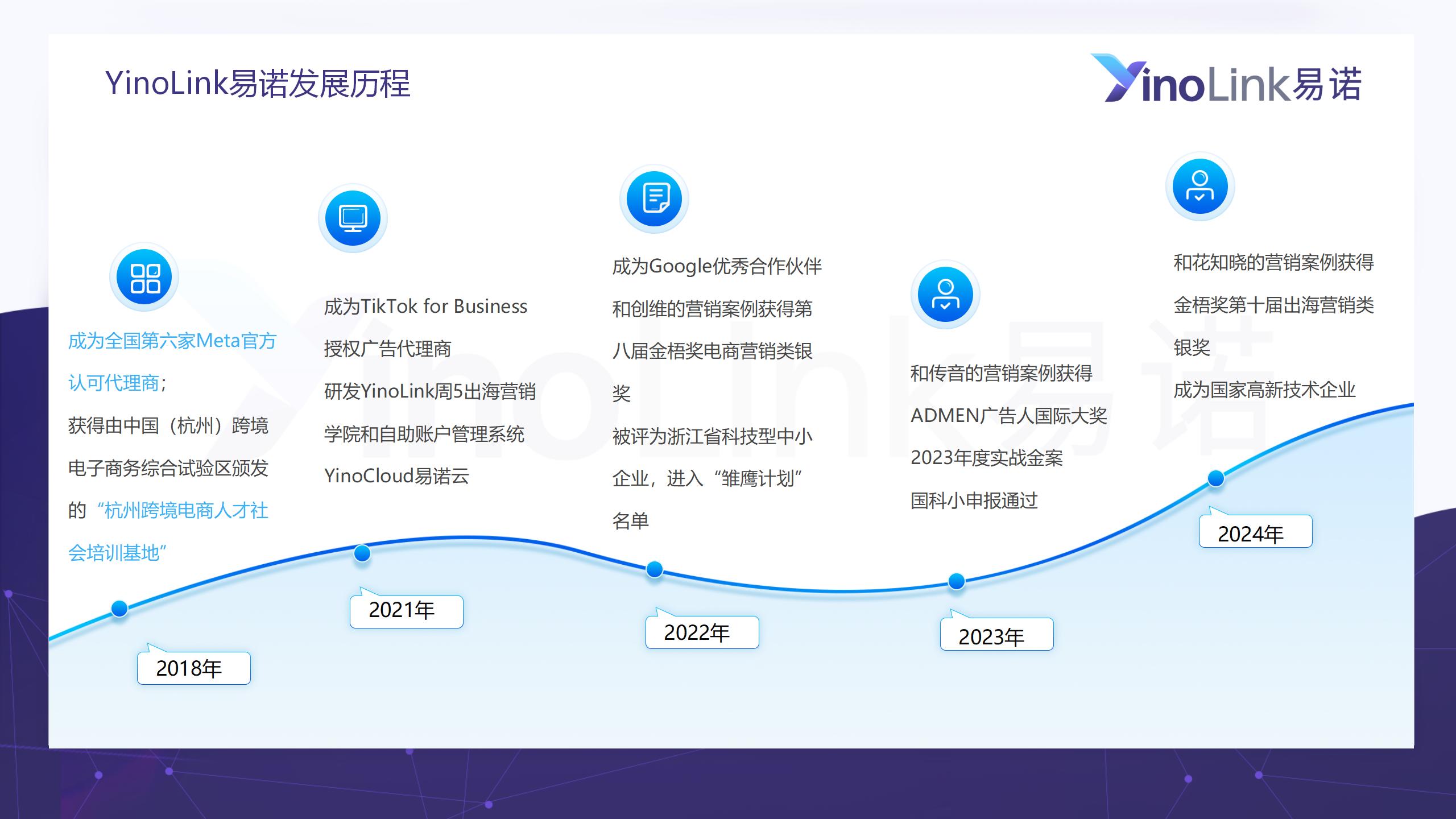Click the curve dot above the 2024年 label
The image size is (1456, 819).
1216,478
